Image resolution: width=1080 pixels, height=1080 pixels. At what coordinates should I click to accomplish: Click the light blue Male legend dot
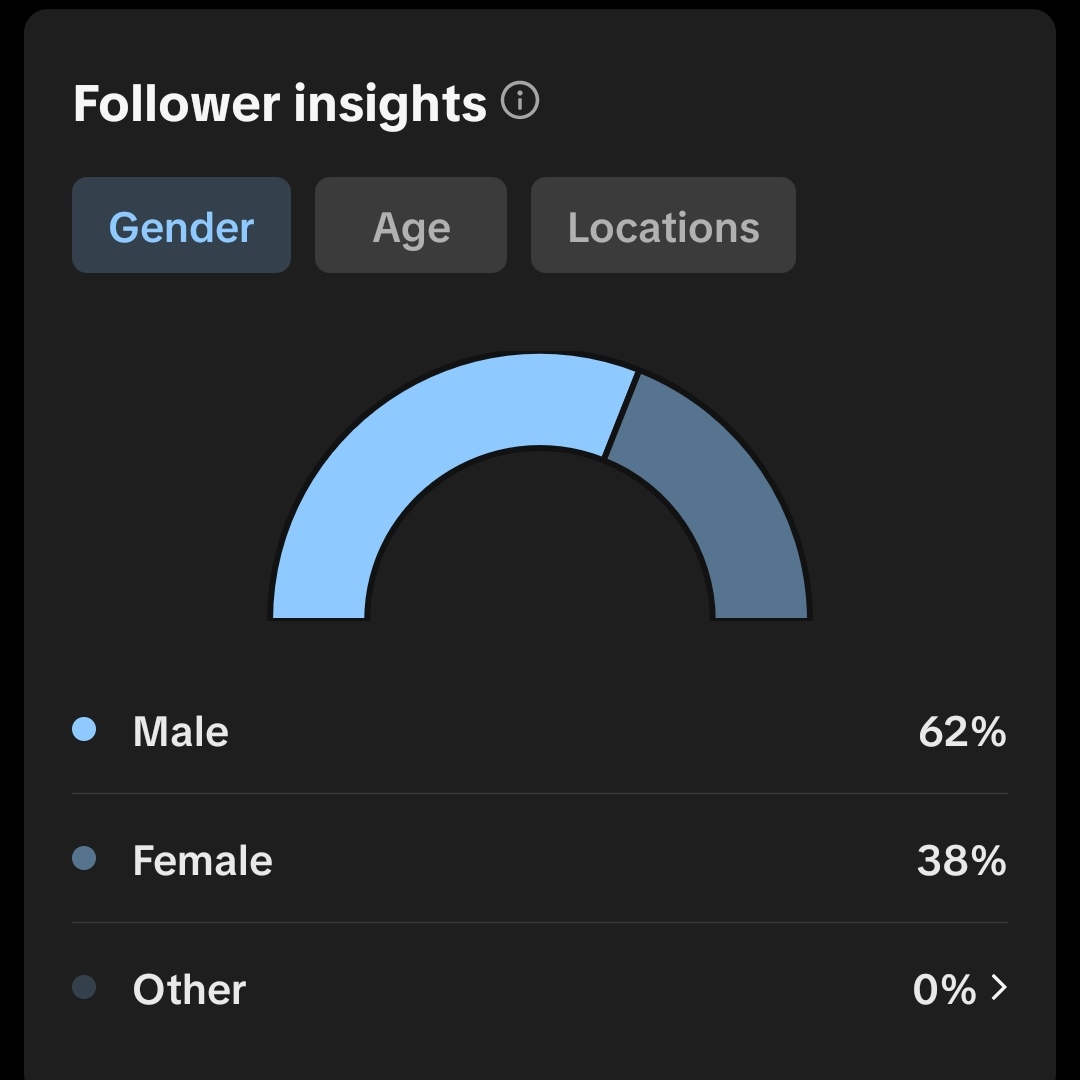tap(84, 729)
